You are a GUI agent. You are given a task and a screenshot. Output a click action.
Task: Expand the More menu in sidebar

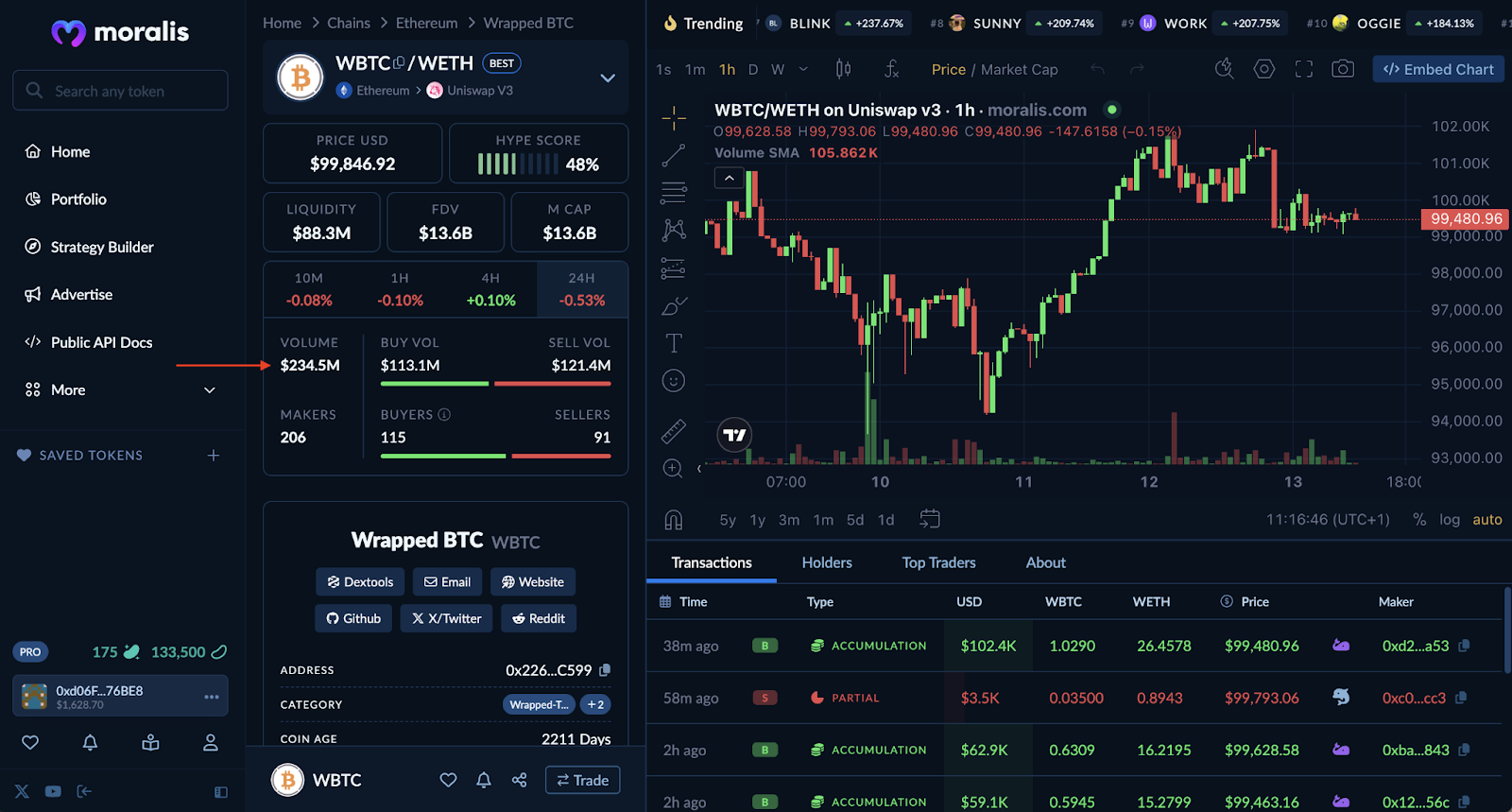[120, 389]
